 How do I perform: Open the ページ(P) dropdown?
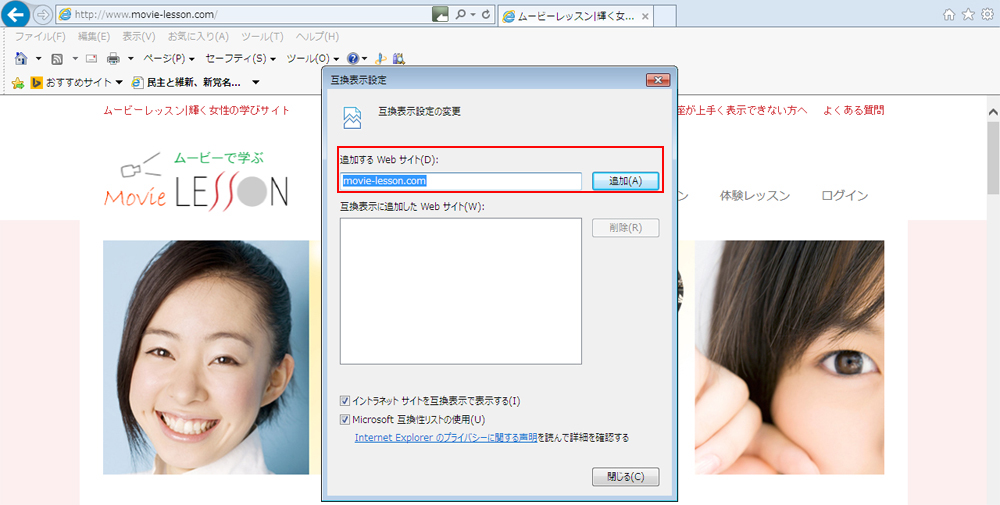(169, 59)
